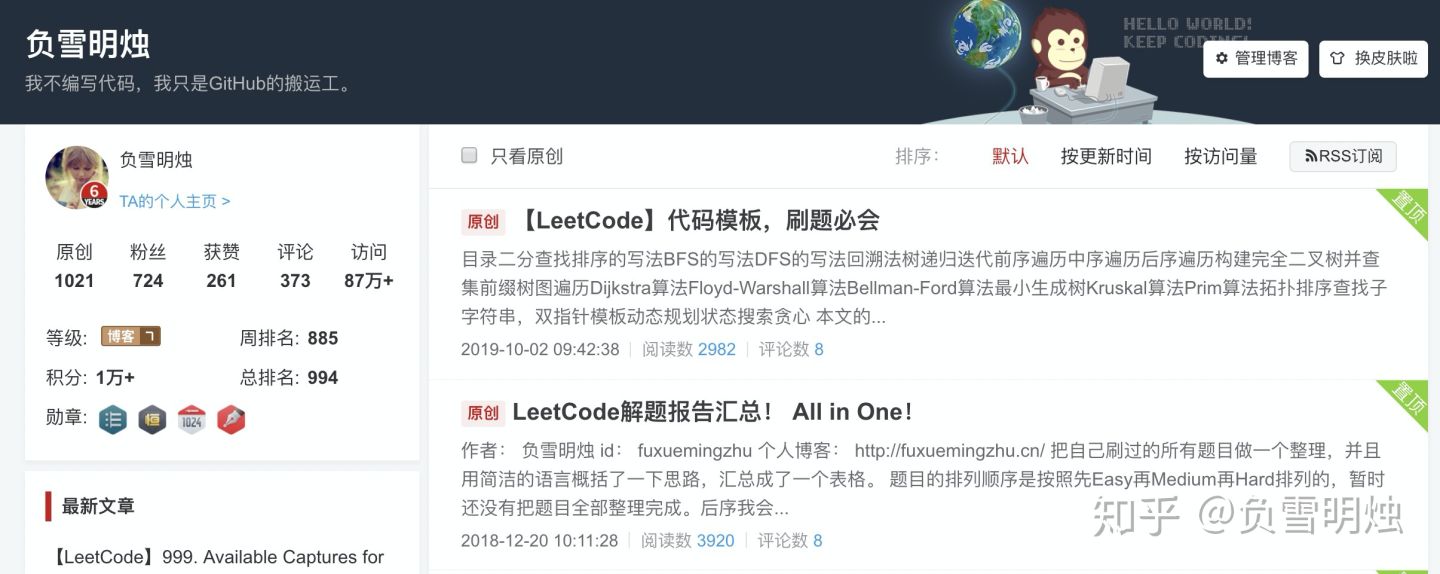Click the 负雪明烛 blog title header
The image size is (1440, 574).
(x=87, y=44)
